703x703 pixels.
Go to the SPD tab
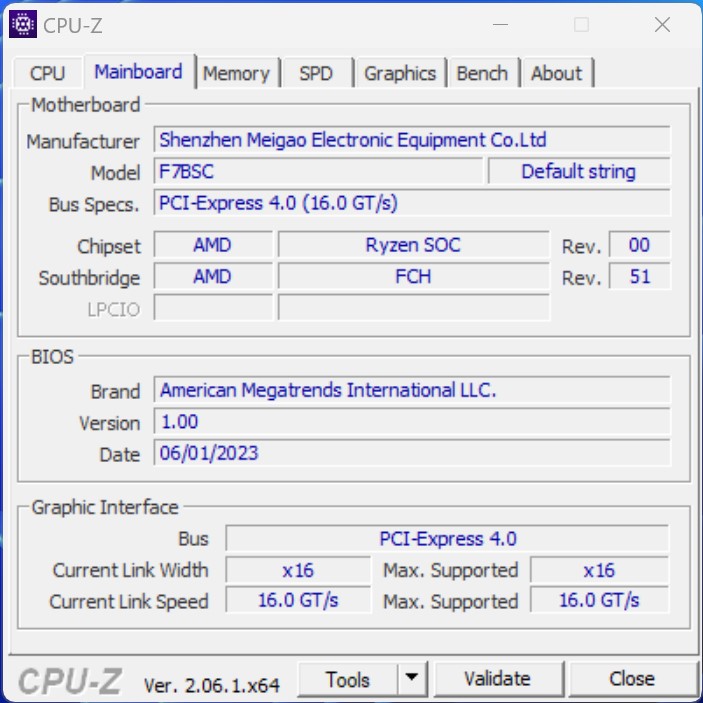317,73
